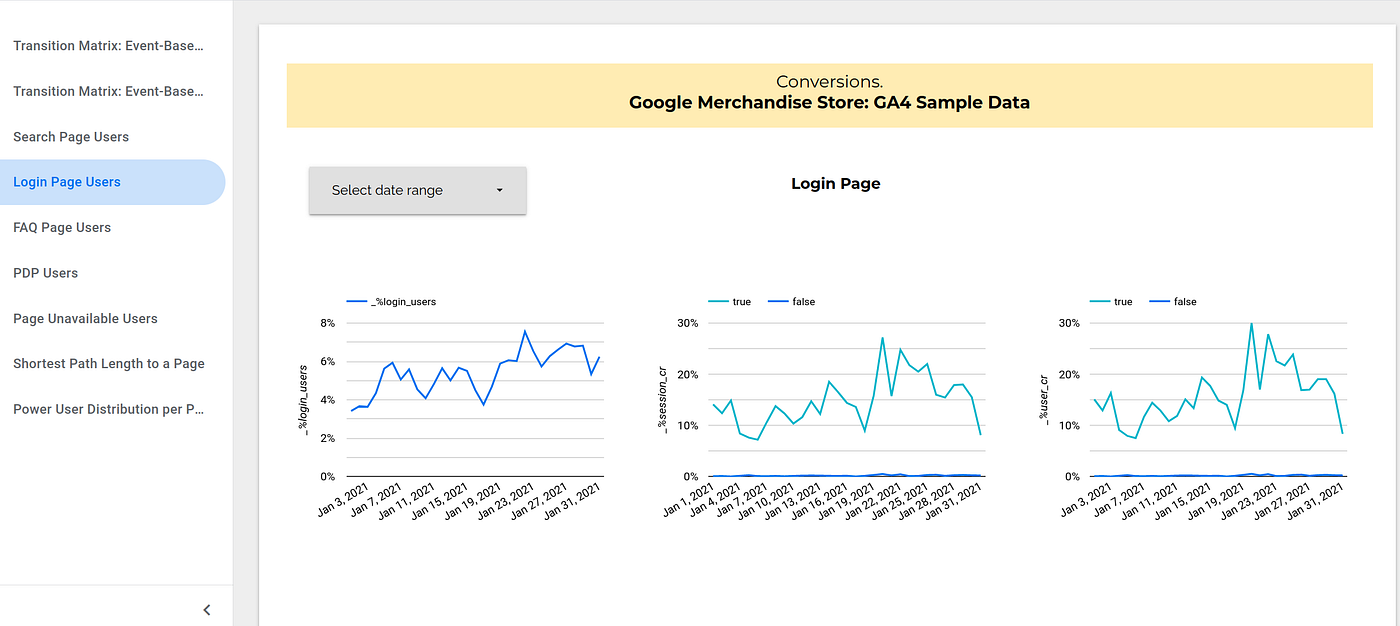Click the peak of the user_cr chart line
Viewport: 1400px width, 626px height.
pyautogui.click(x=1251, y=324)
